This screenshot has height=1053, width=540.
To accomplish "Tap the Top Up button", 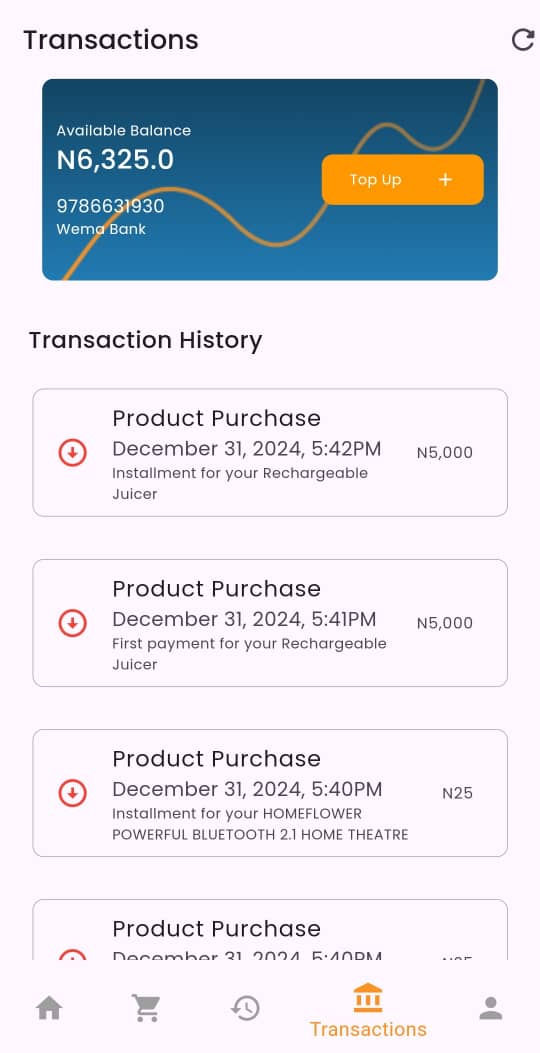I will 402,179.
